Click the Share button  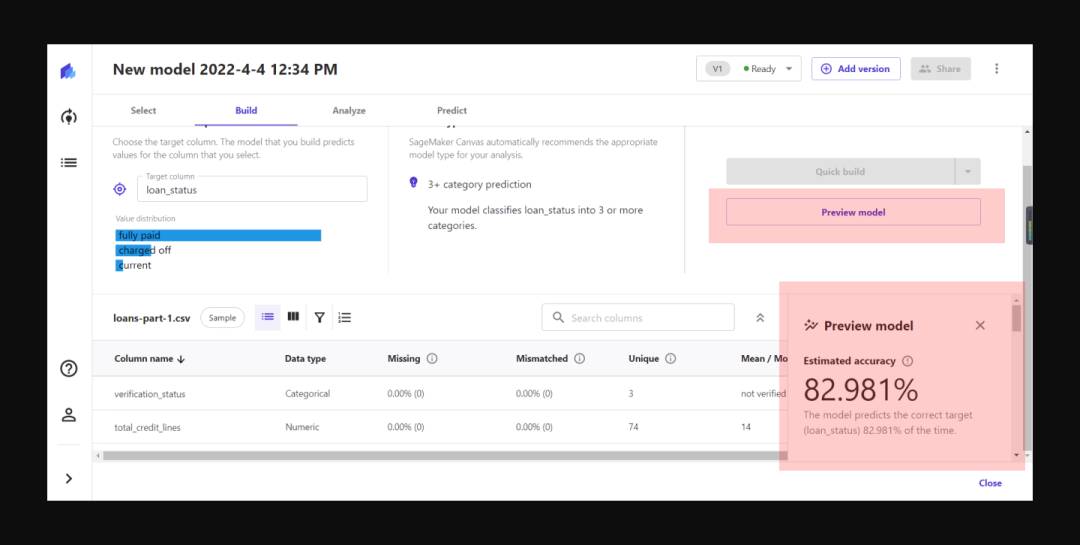[x=941, y=69]
